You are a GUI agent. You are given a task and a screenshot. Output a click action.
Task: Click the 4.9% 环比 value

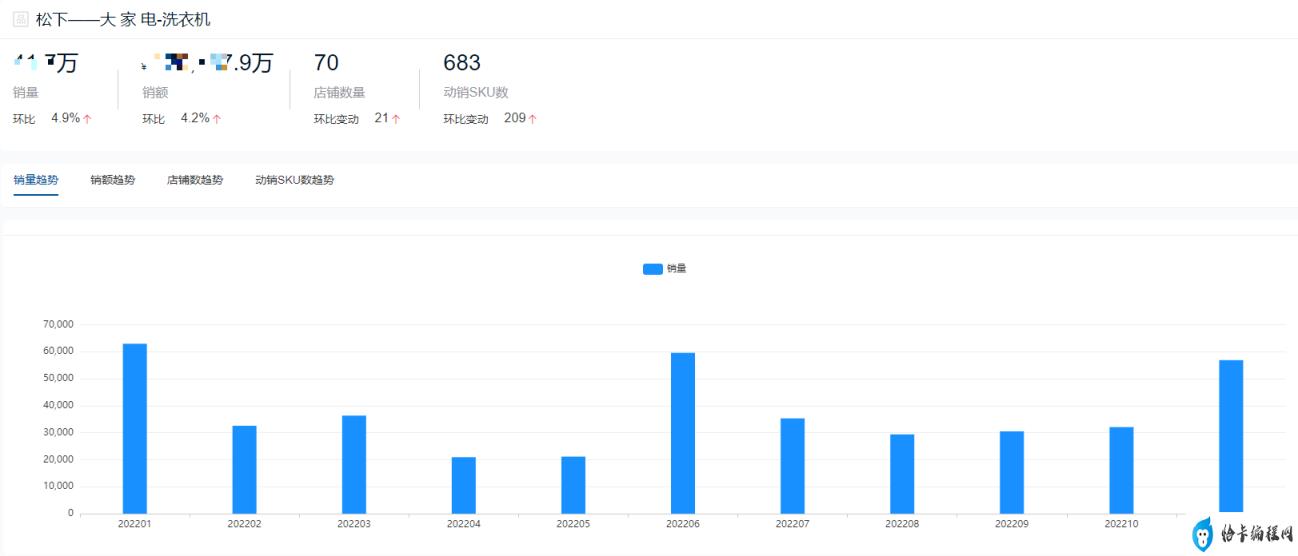65,118
